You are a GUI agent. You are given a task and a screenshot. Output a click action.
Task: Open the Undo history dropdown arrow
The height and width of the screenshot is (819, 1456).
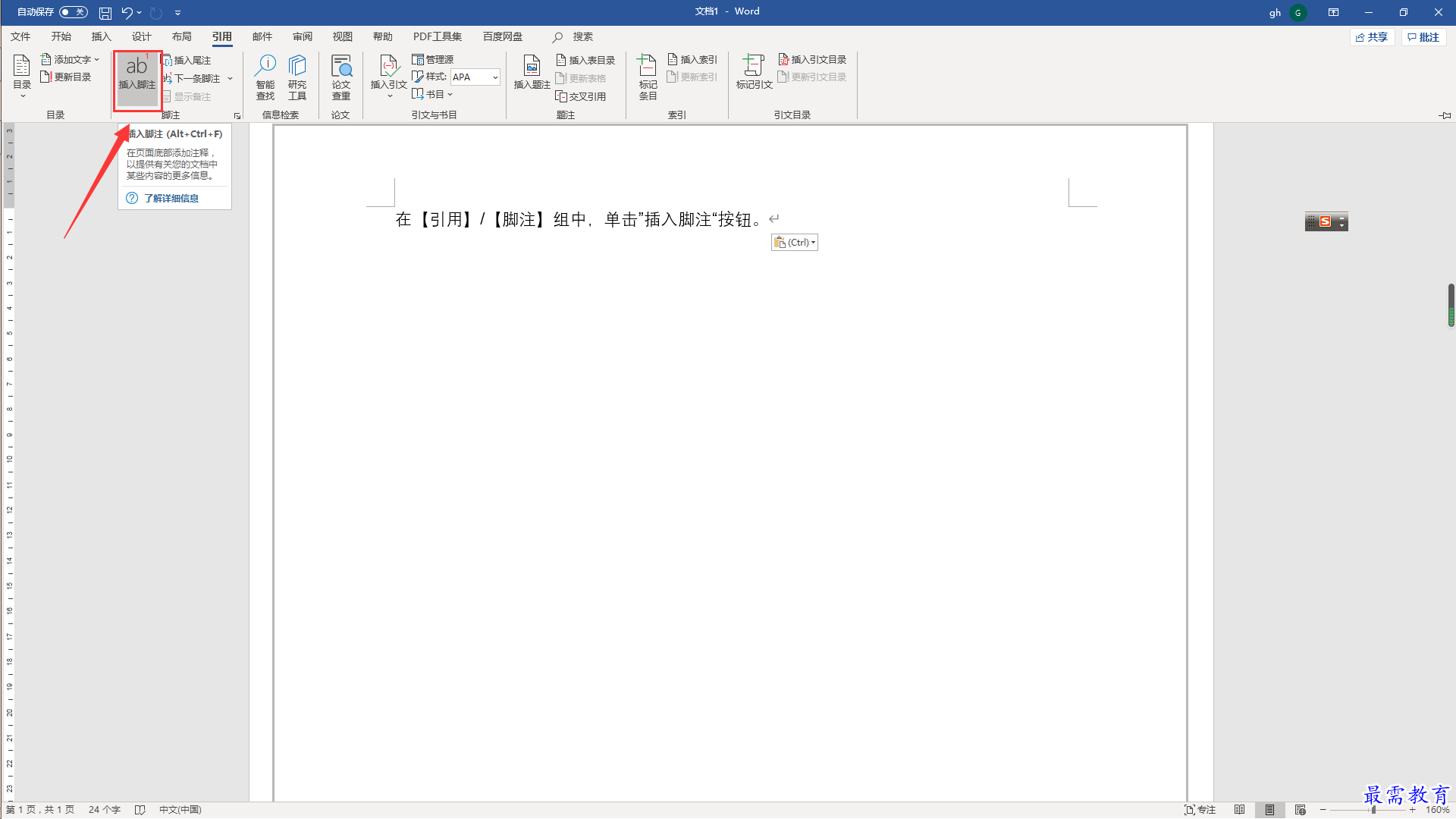[x=139, y=13]
